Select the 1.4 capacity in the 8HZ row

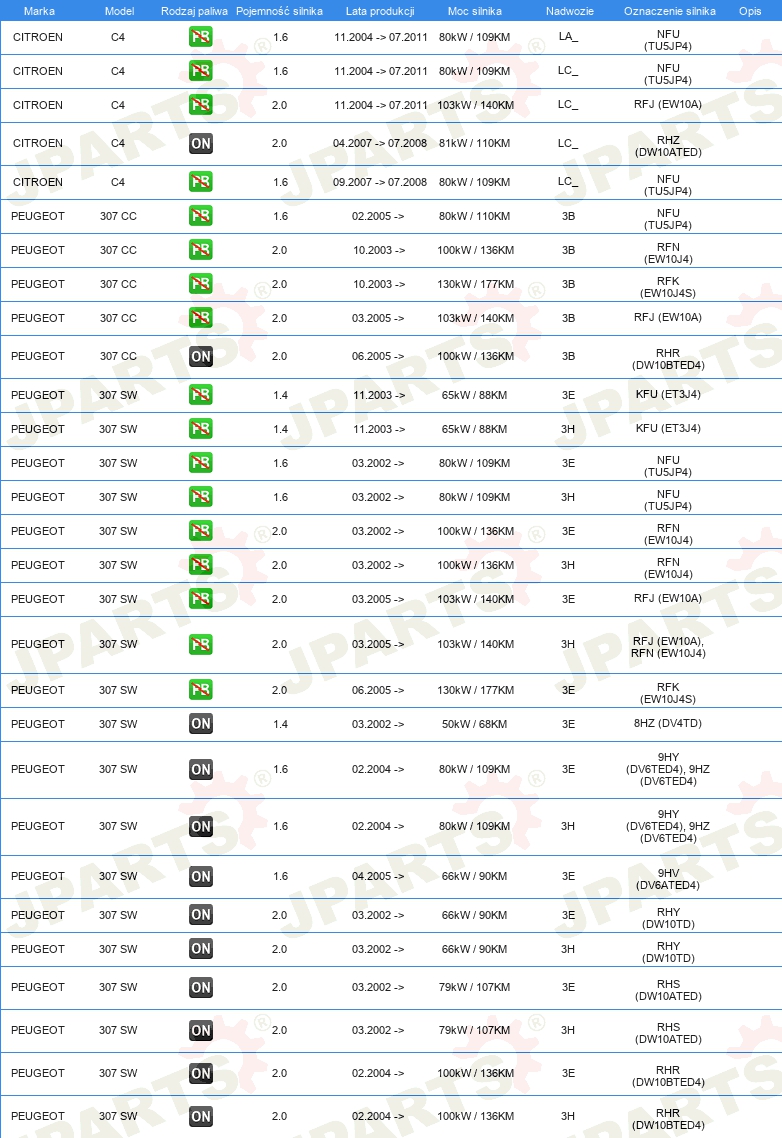[280, 724]
